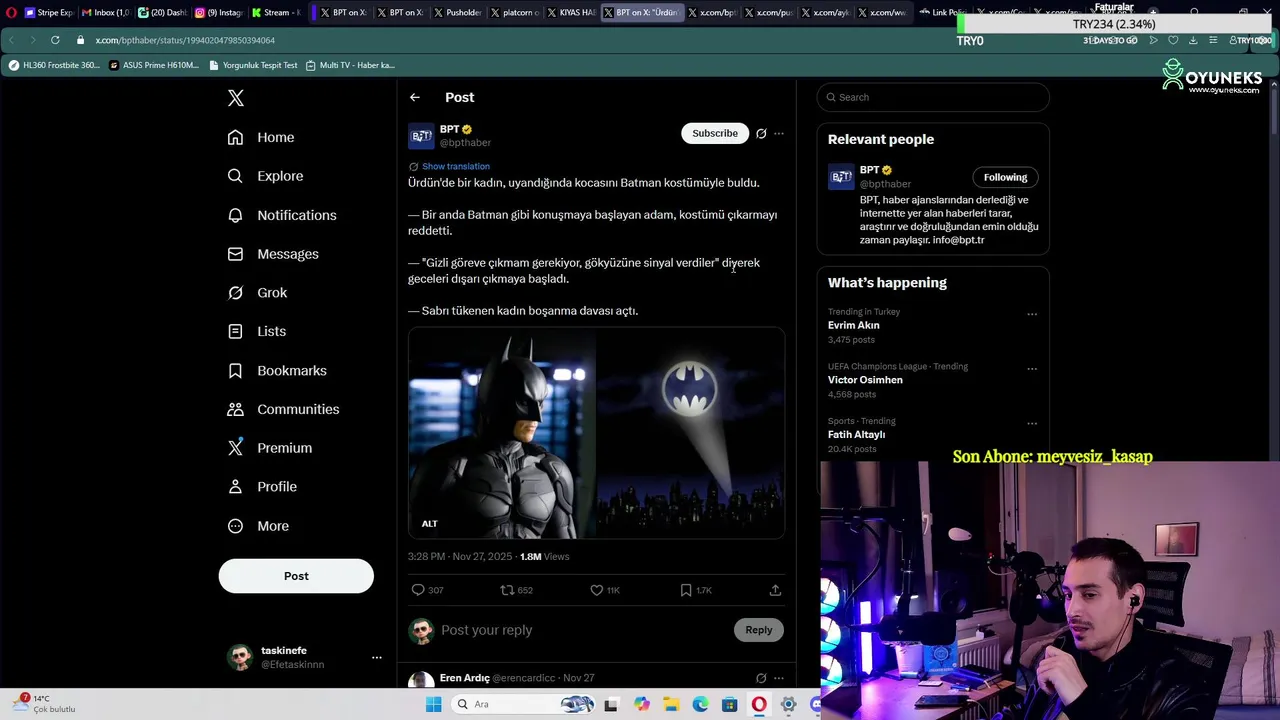Go back using the Post arrow
This screenshot has height=720, width=1280.
pyautogui.click(x=415, y=97)
